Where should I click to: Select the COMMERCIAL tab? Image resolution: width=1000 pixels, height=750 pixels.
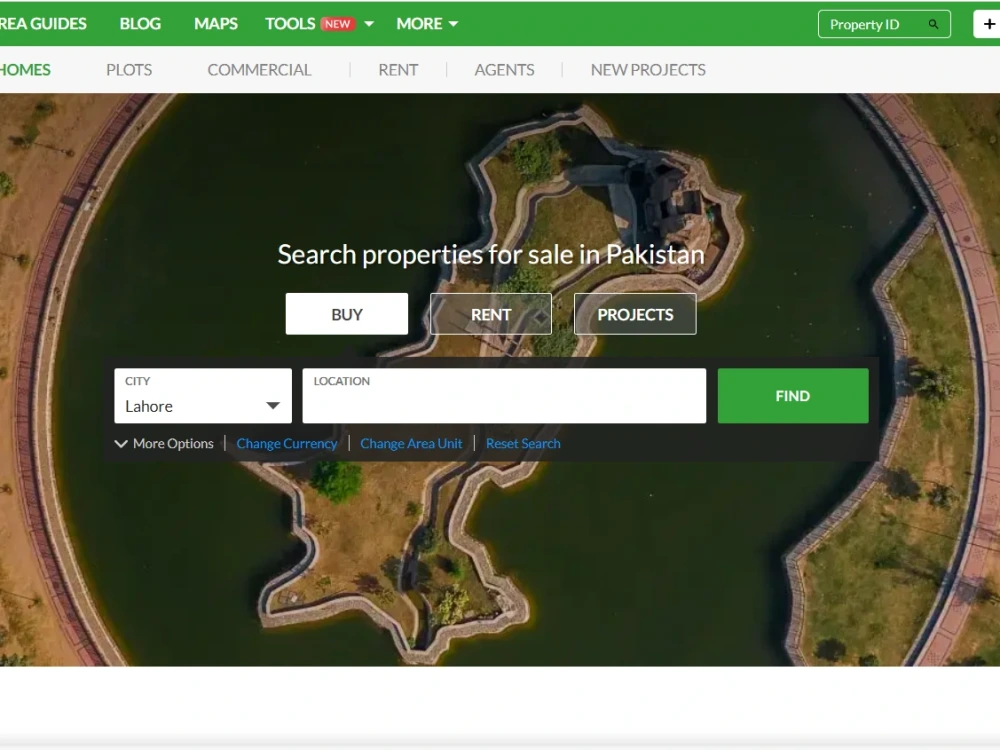(259, 70)
